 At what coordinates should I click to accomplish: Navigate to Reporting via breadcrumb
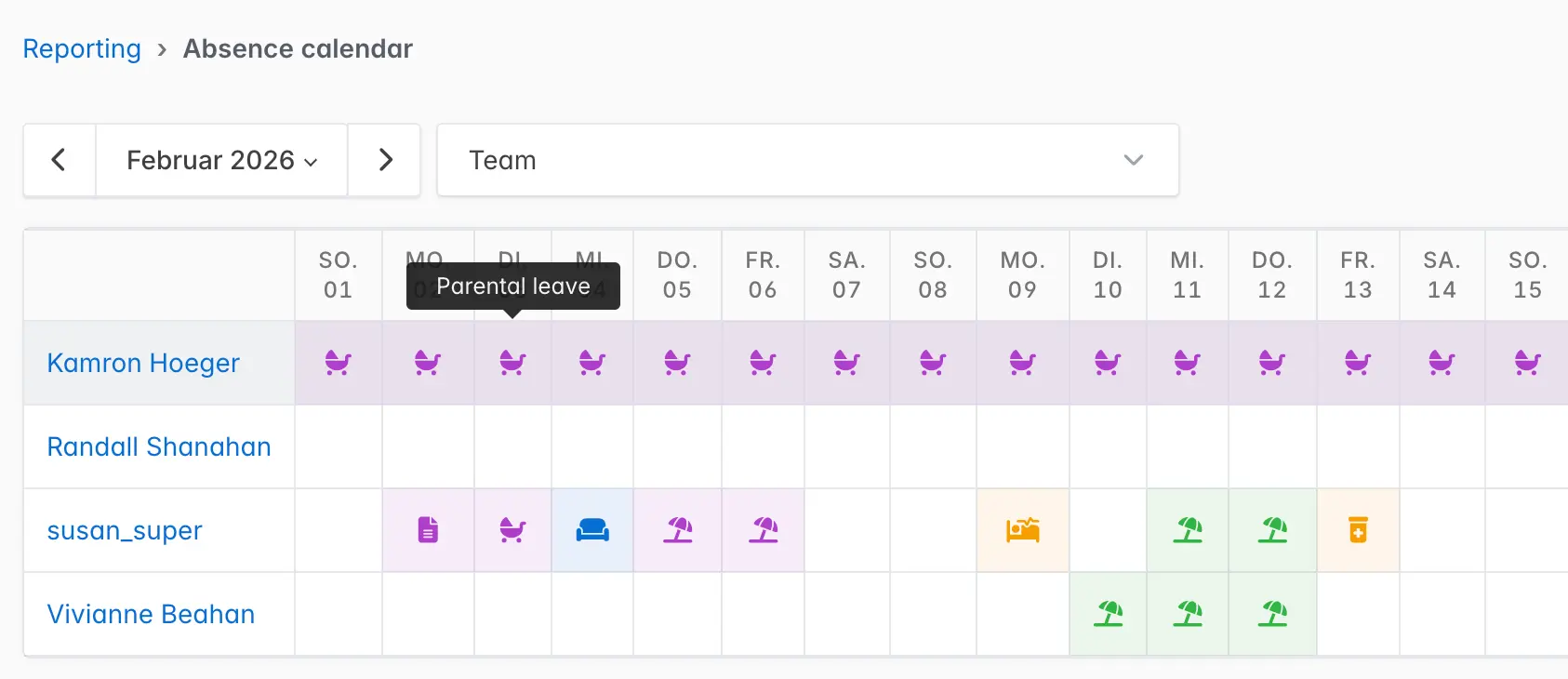click(82, 48)
